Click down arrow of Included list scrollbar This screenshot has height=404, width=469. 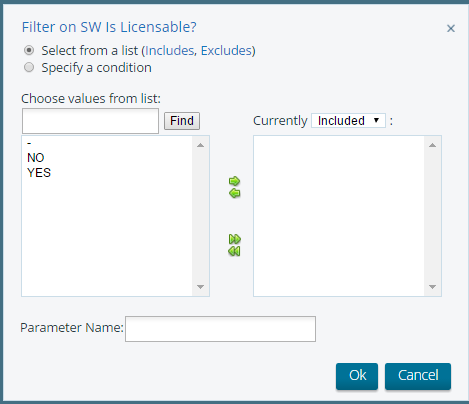click(x=432, y=287)
